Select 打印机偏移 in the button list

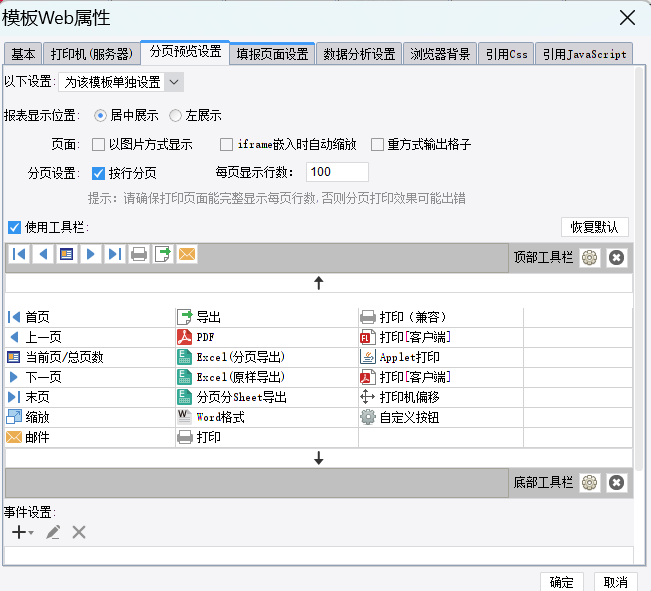[441, 397]
